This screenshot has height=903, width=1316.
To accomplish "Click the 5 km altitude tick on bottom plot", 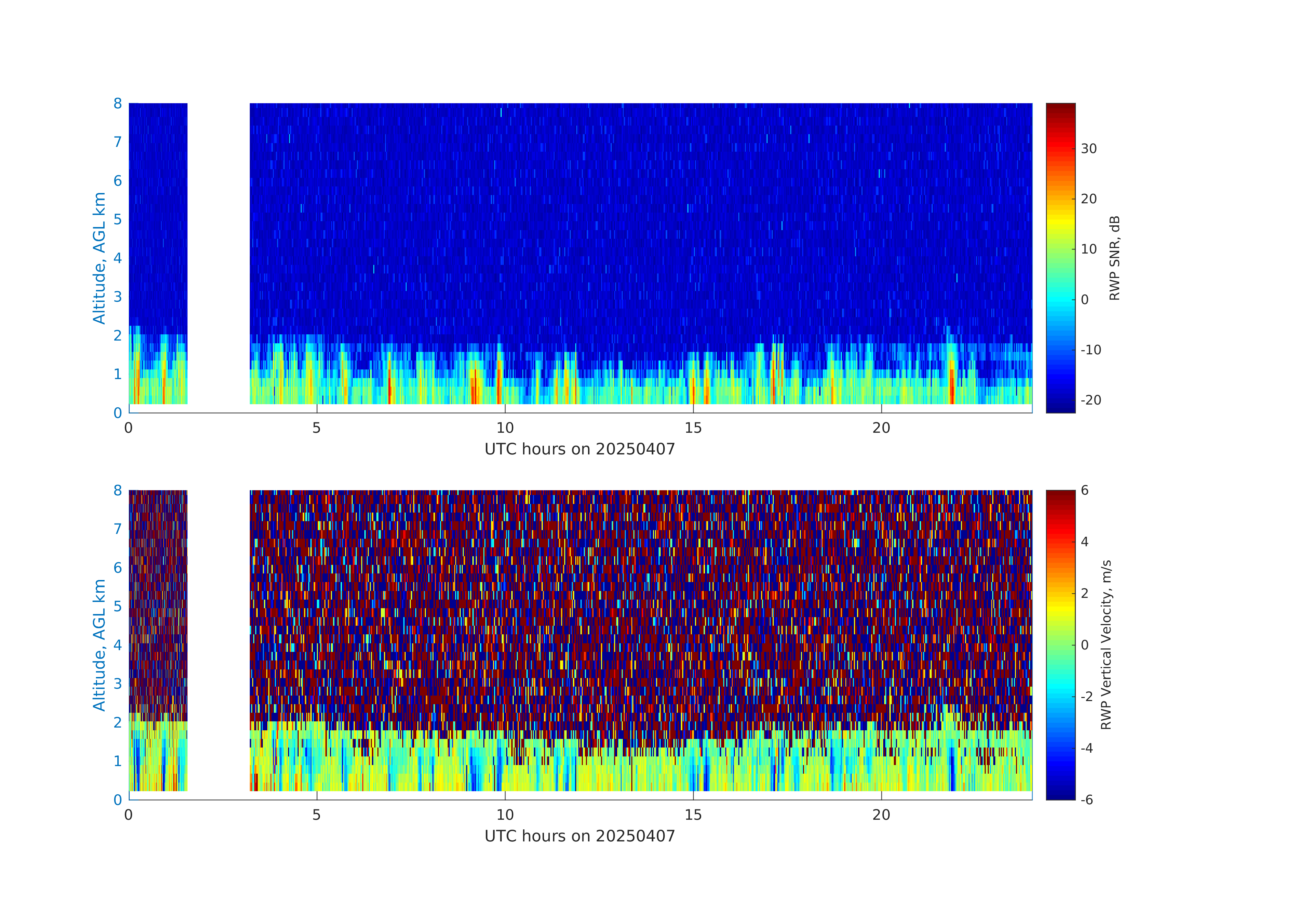I will coord(117,606).
